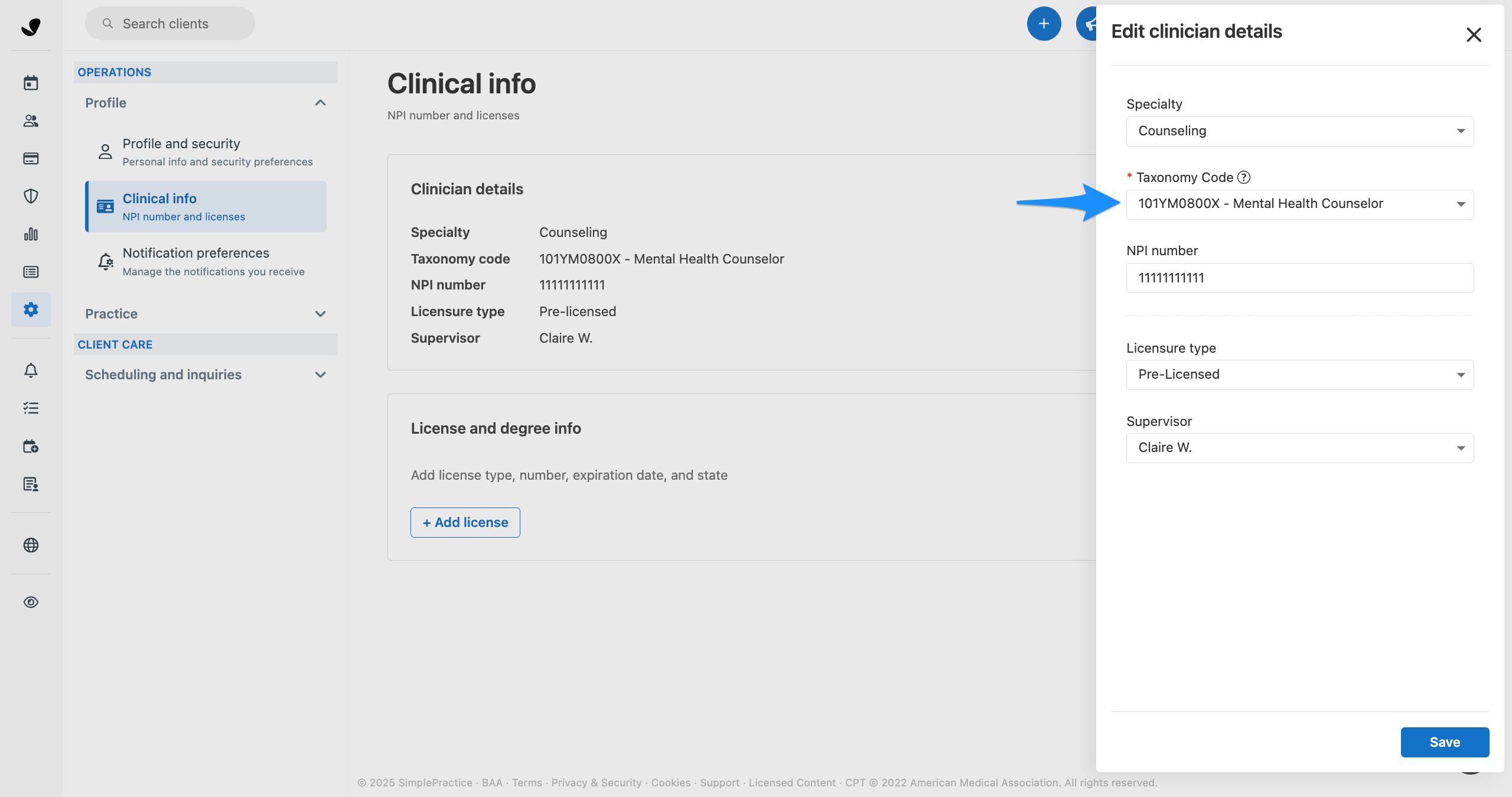This screenshot has height=797, width=1512.
Task: Click the Taxonomy Code help question icon
Action: tap(1244, 177)
